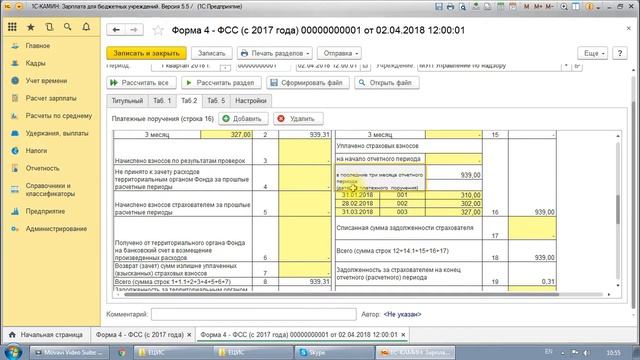The height and width of the screenshot is (360, 640).
Task: Click the M+ memory add button
Action: 538,7
